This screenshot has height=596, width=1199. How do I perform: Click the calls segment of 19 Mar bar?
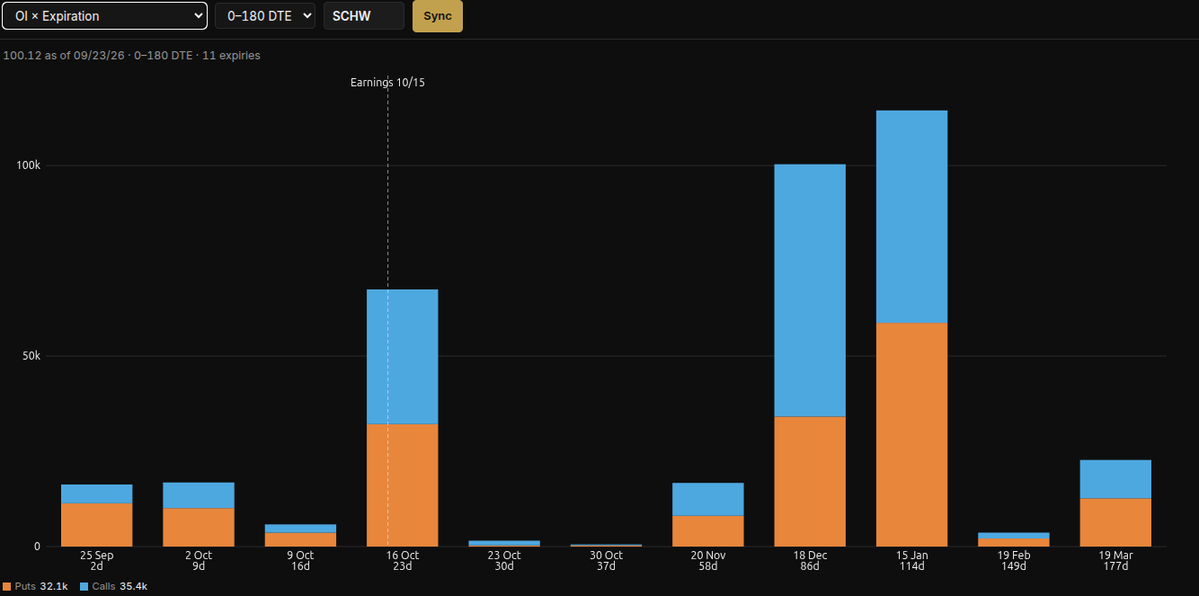pos(1116,479)
